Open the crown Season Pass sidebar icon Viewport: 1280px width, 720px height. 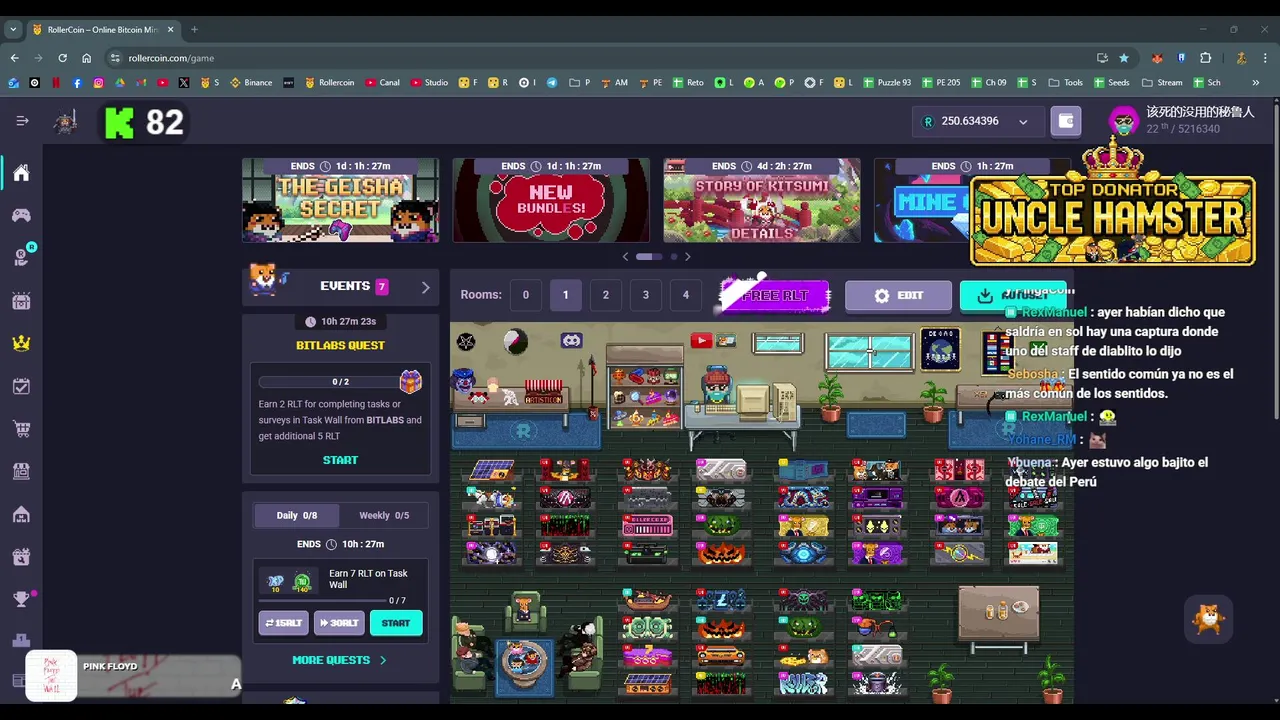point(21,343)
